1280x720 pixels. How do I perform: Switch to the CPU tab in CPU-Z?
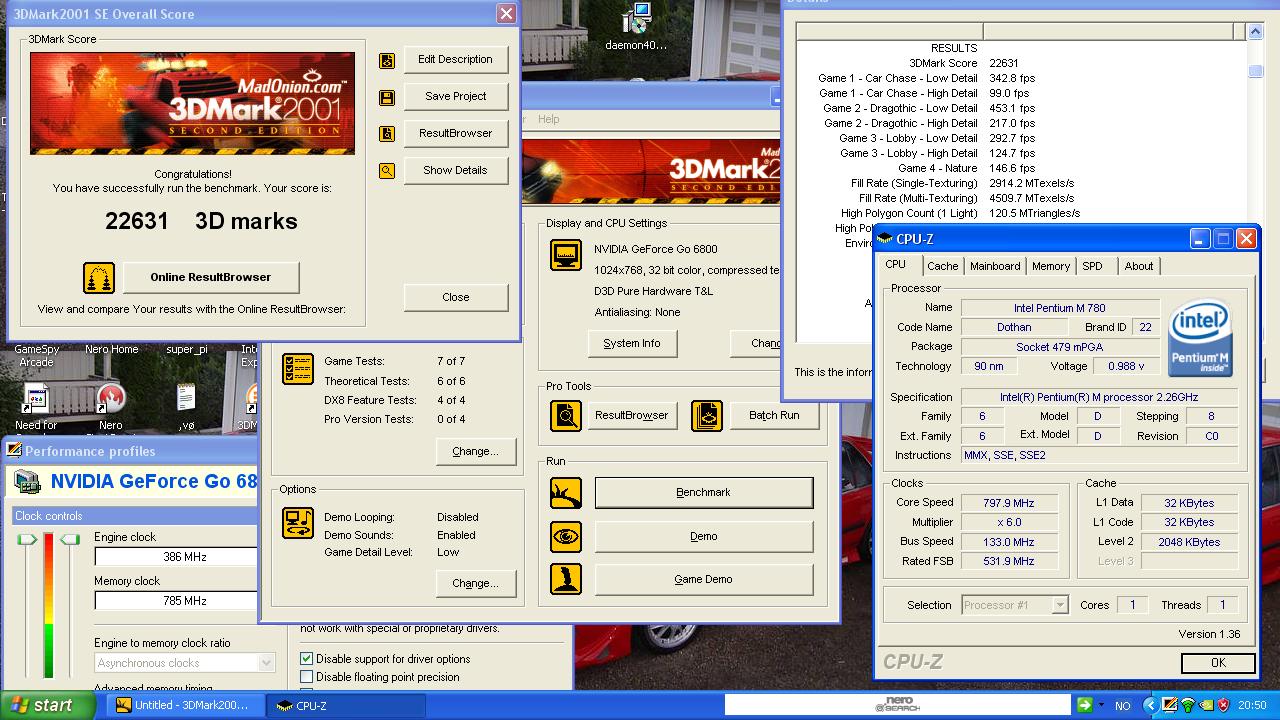pos(896,265)
